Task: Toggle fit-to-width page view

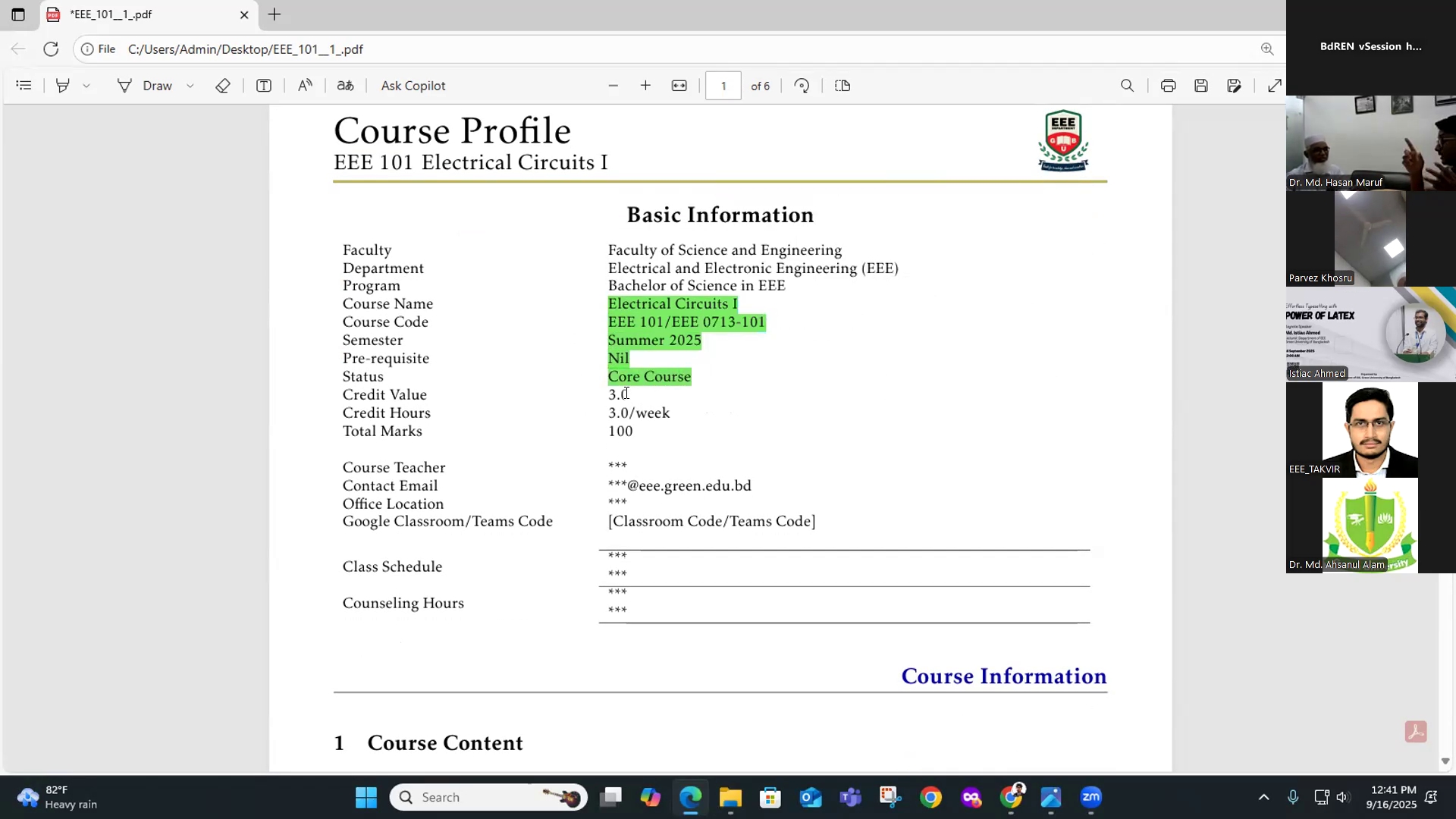Action: [x=679, y=86]
